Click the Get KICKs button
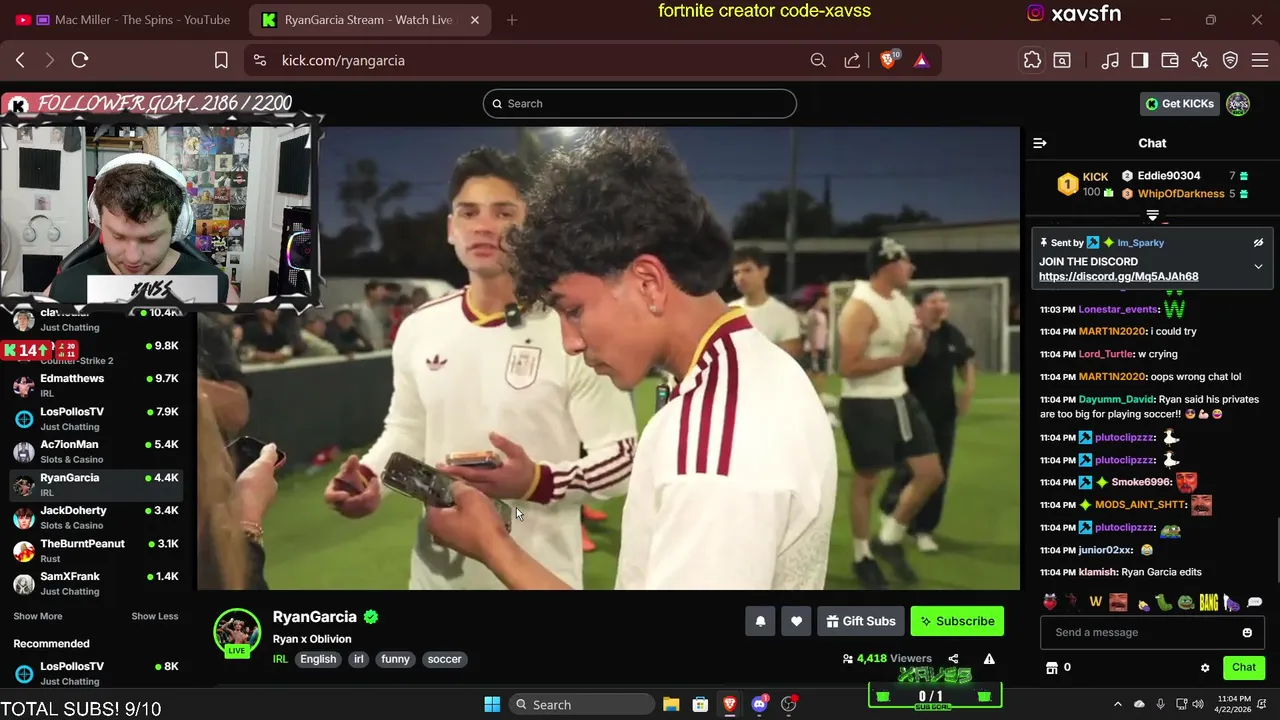Screen dimensions: 1280x720 click(1180, 104)
